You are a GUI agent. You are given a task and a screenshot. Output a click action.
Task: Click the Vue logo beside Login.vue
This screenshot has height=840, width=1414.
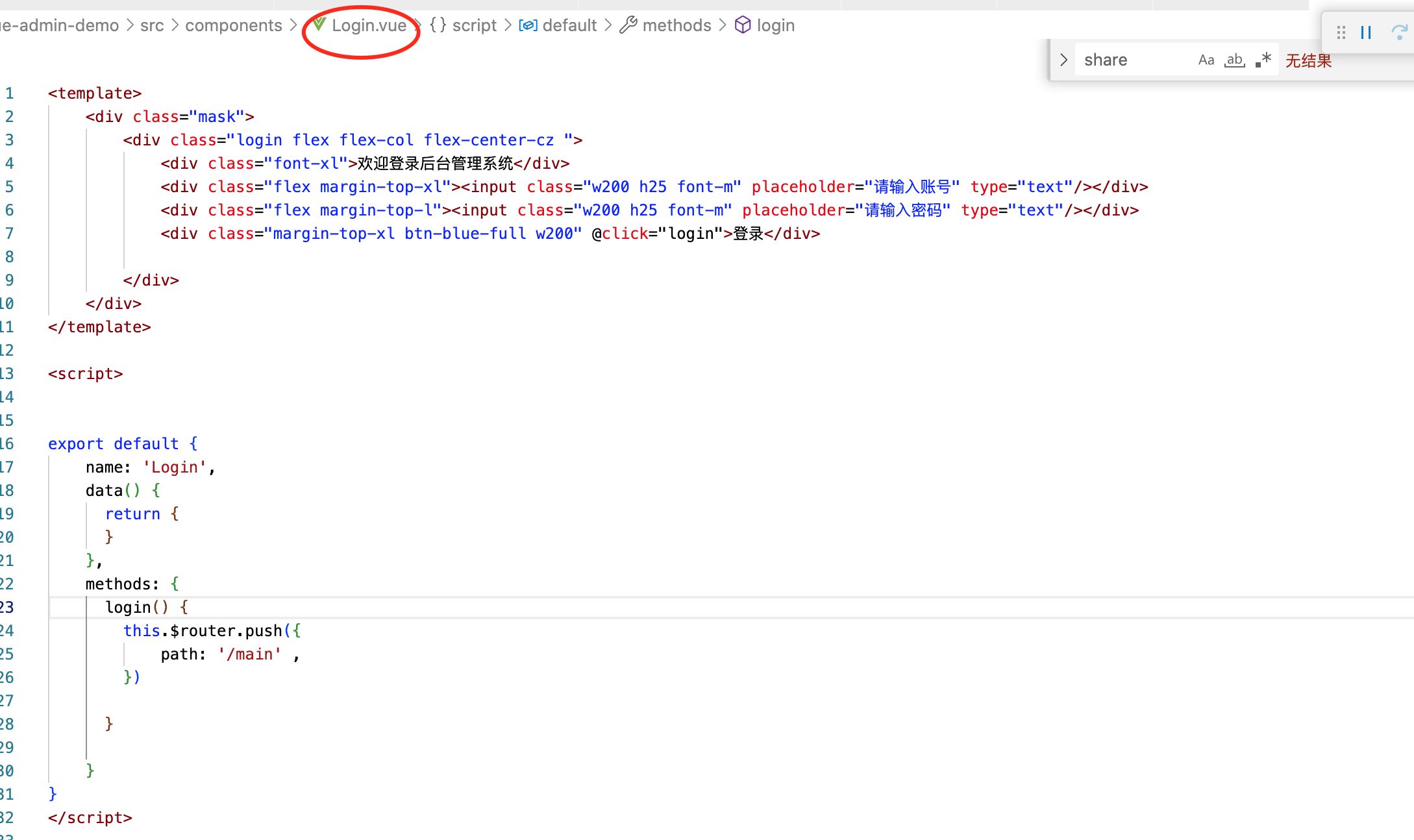pos(319,25)
